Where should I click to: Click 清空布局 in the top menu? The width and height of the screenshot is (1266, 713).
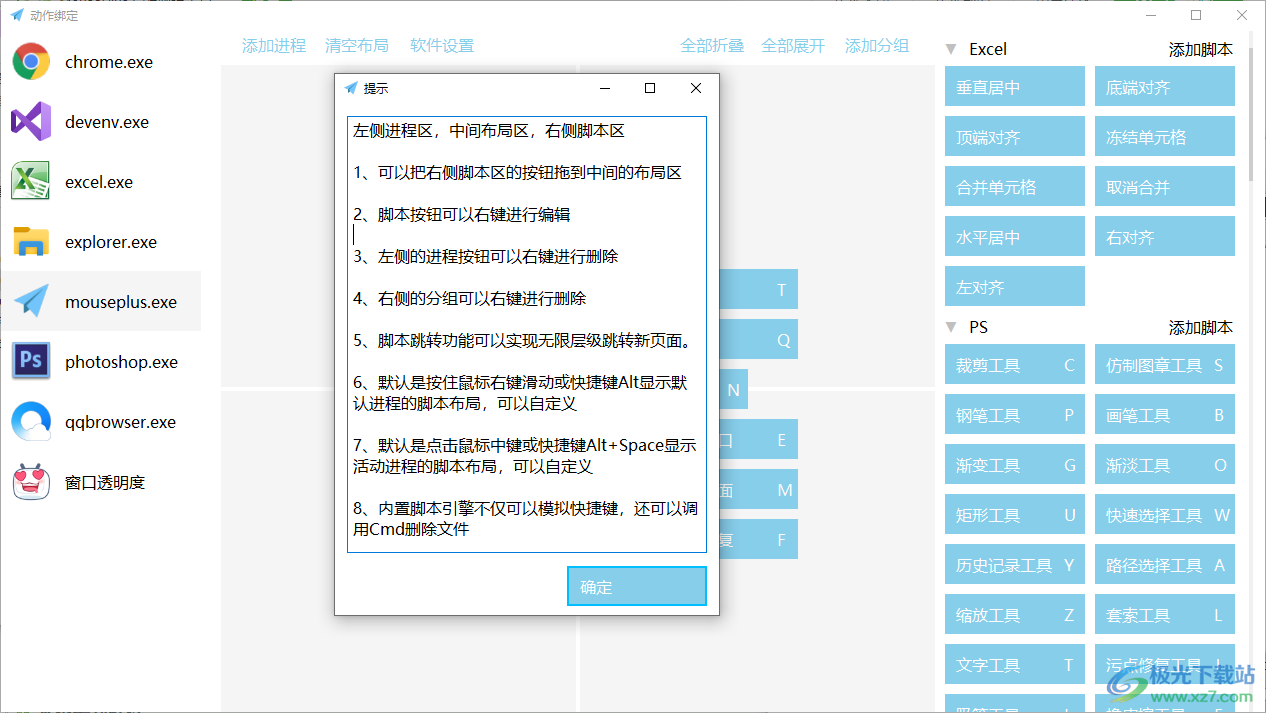pos(357,46)
